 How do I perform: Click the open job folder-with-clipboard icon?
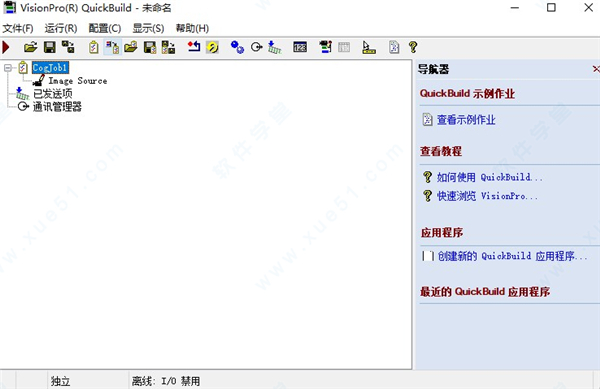tap(131, 47)
